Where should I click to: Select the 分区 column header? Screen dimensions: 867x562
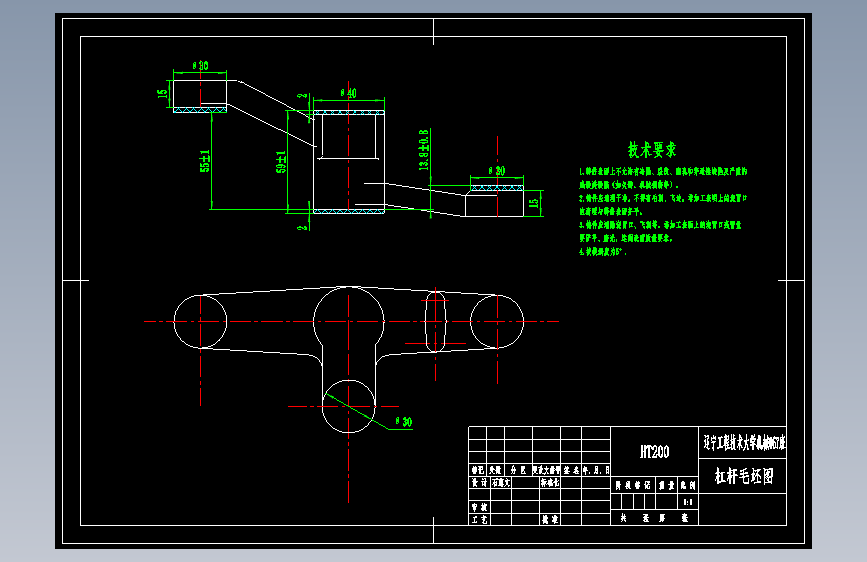[518, 470]
